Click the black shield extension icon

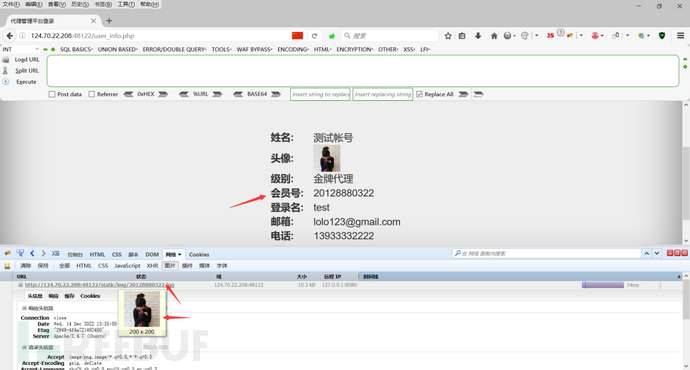[x=662, y=36]
